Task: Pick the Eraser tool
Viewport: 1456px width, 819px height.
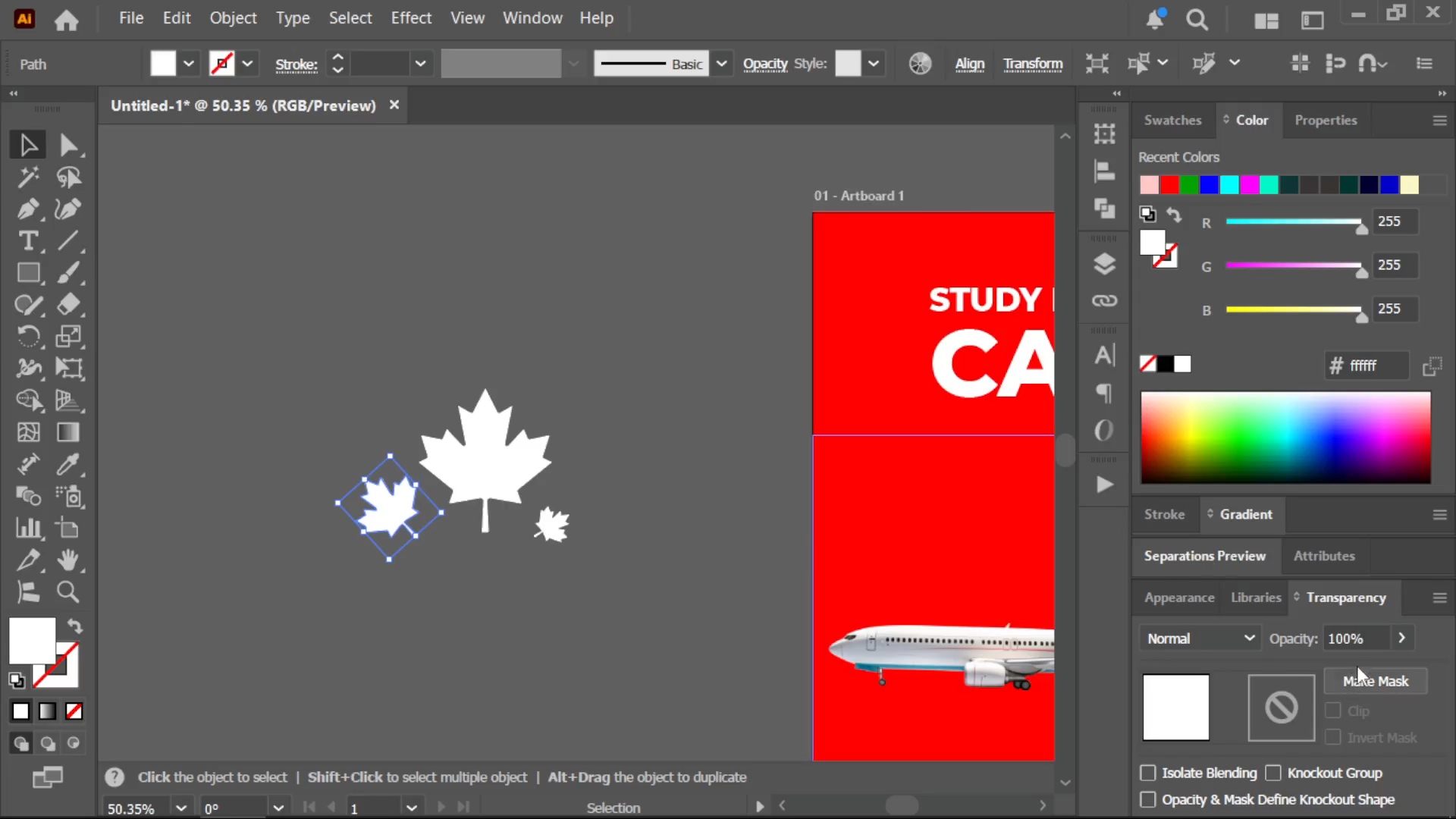Action: (x=68, y=305)
